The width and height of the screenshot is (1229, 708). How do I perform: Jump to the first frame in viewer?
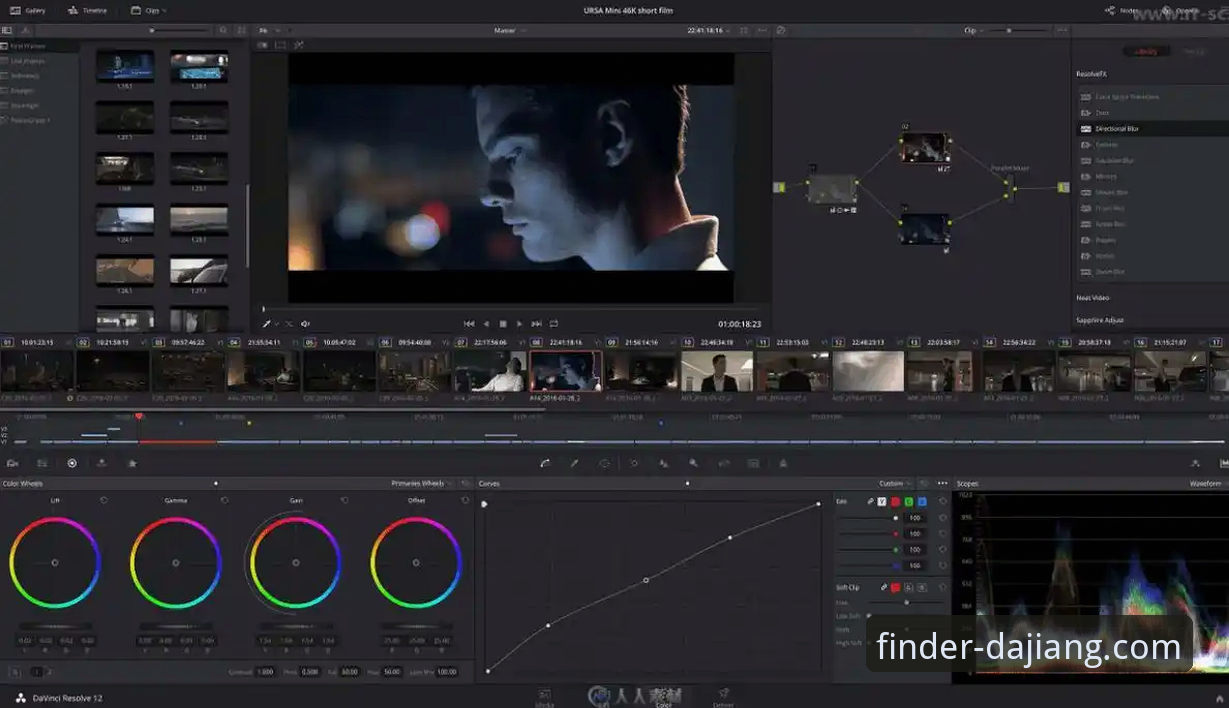pos(469,323)
